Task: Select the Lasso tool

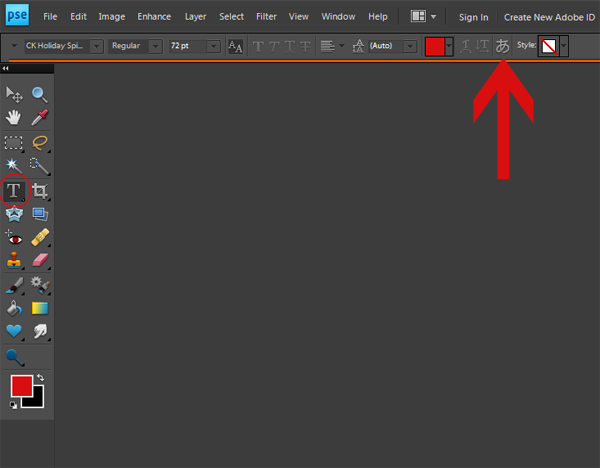Action: pyautogui.click(x=40, y=143)
